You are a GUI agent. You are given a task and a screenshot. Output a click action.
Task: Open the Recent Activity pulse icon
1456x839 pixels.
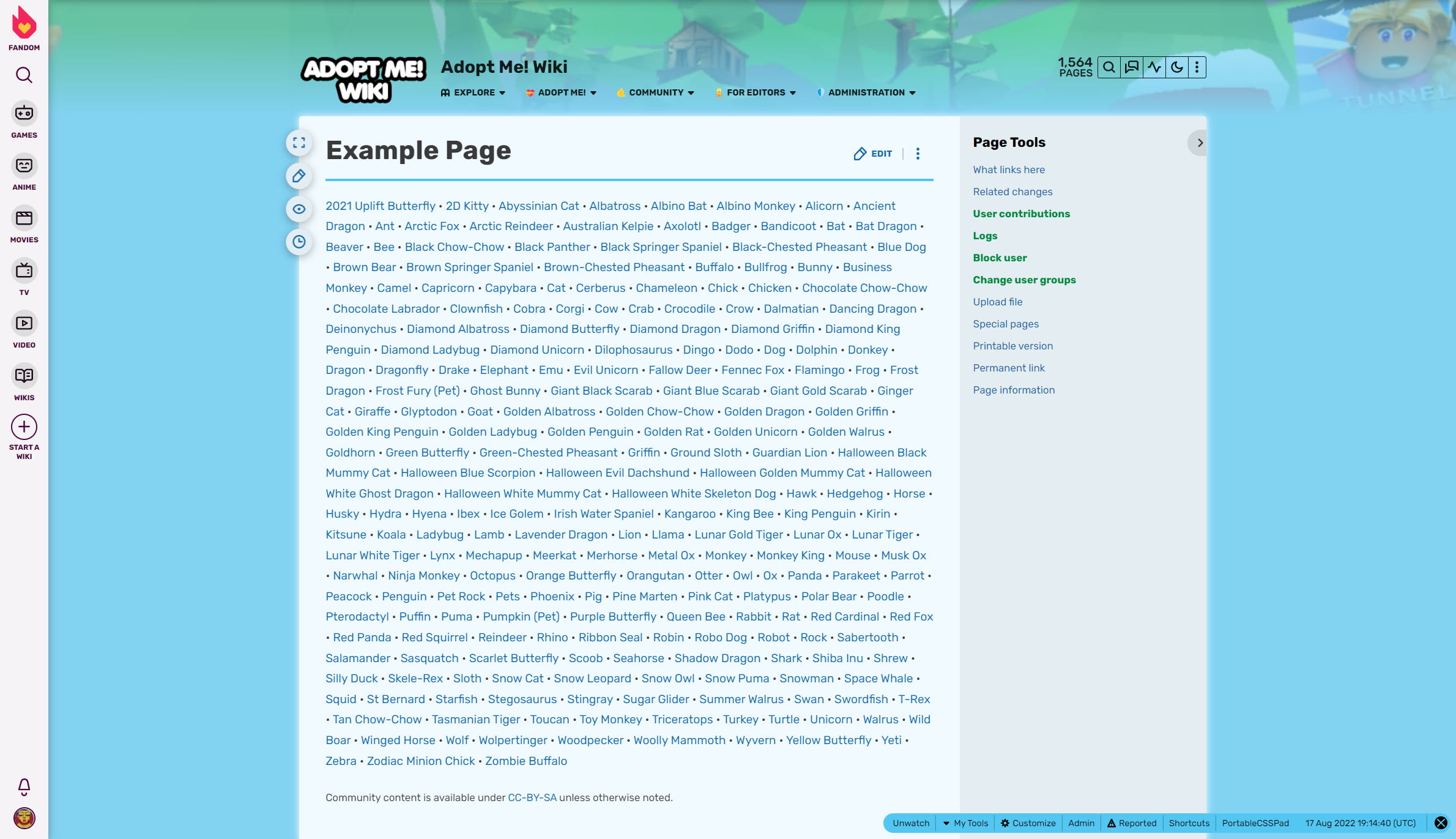[x=1154, y=67]
